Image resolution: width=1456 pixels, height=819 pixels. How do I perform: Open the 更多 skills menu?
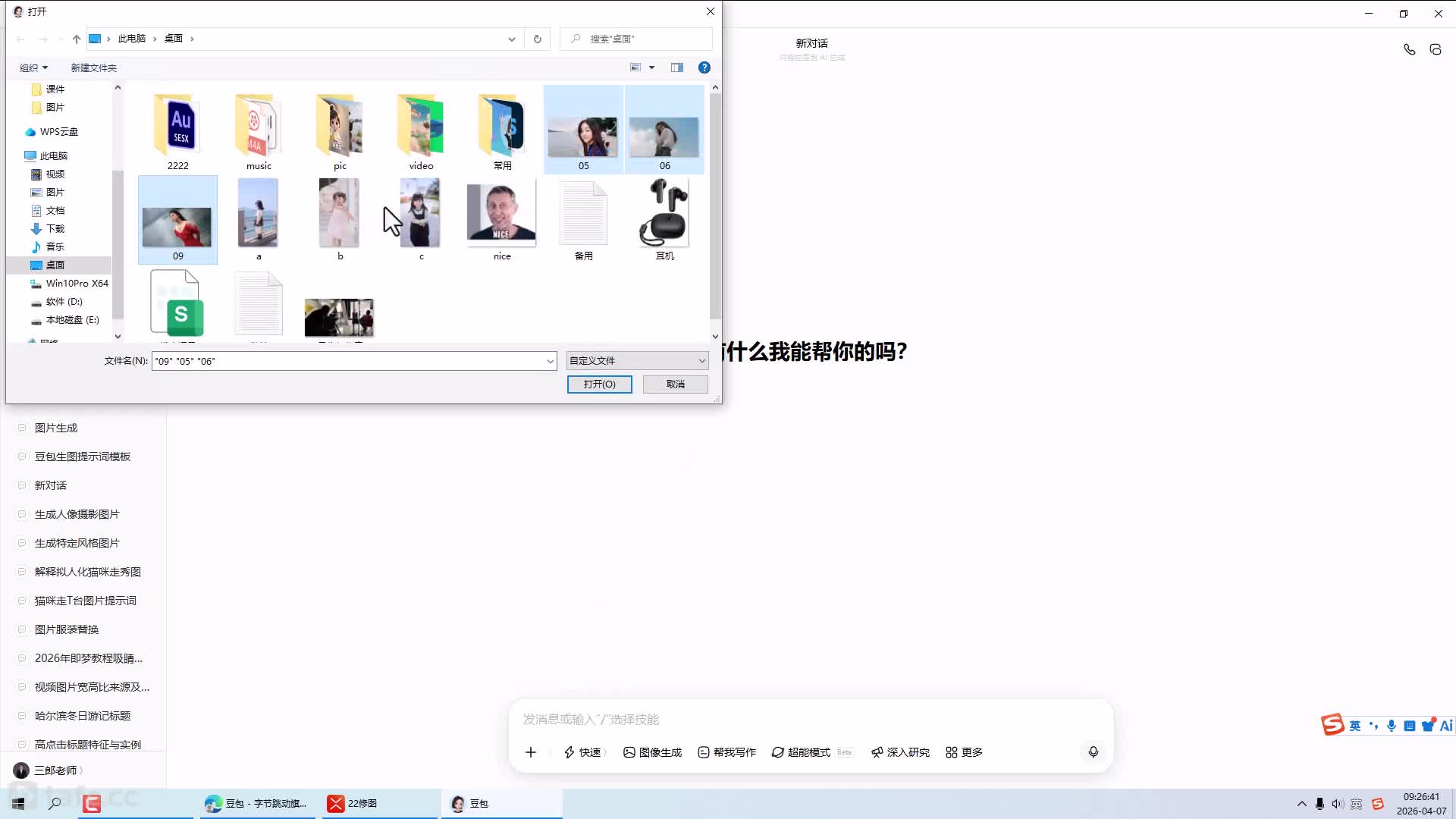(964, 752)
